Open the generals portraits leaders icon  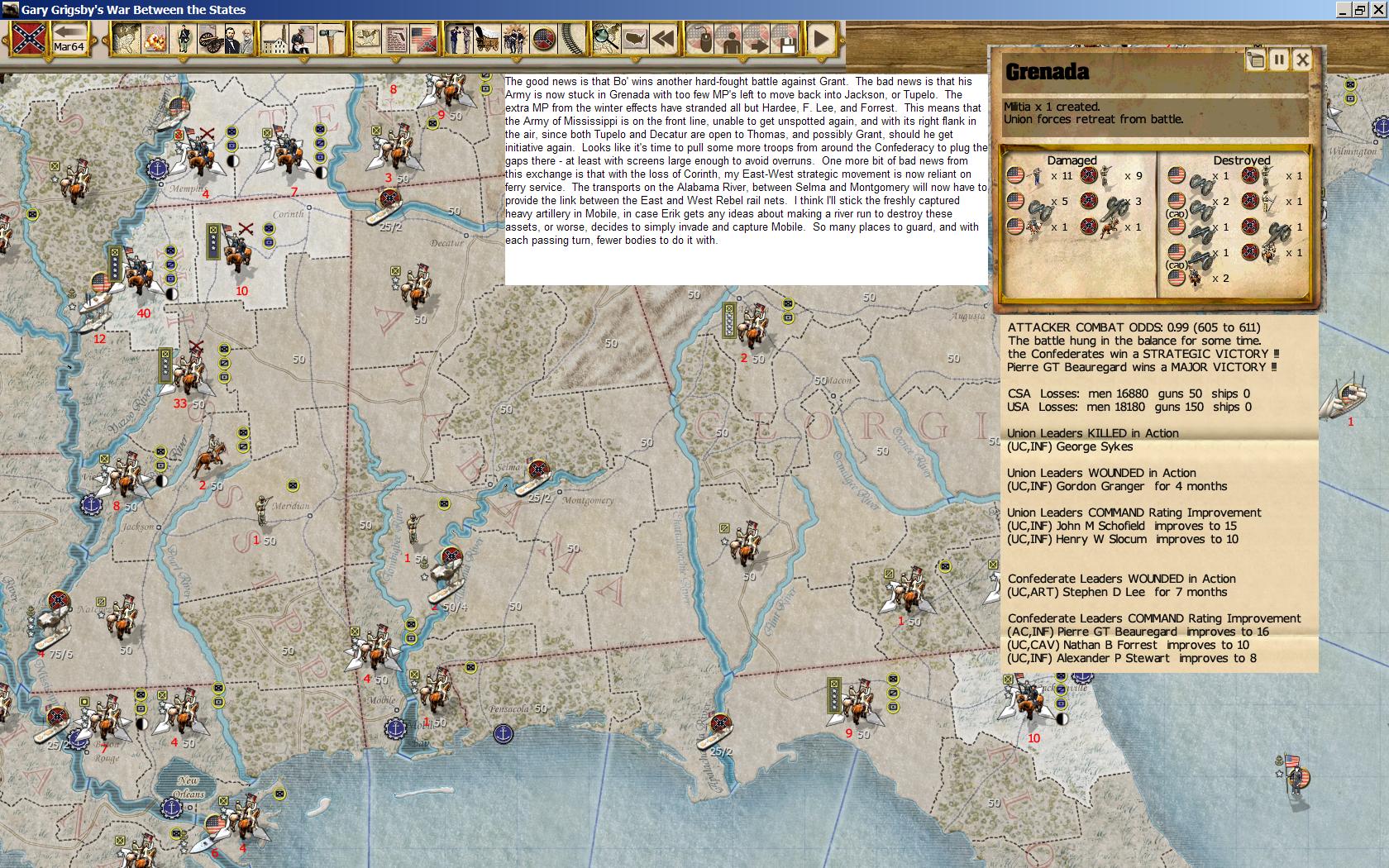tap(238, 39)
